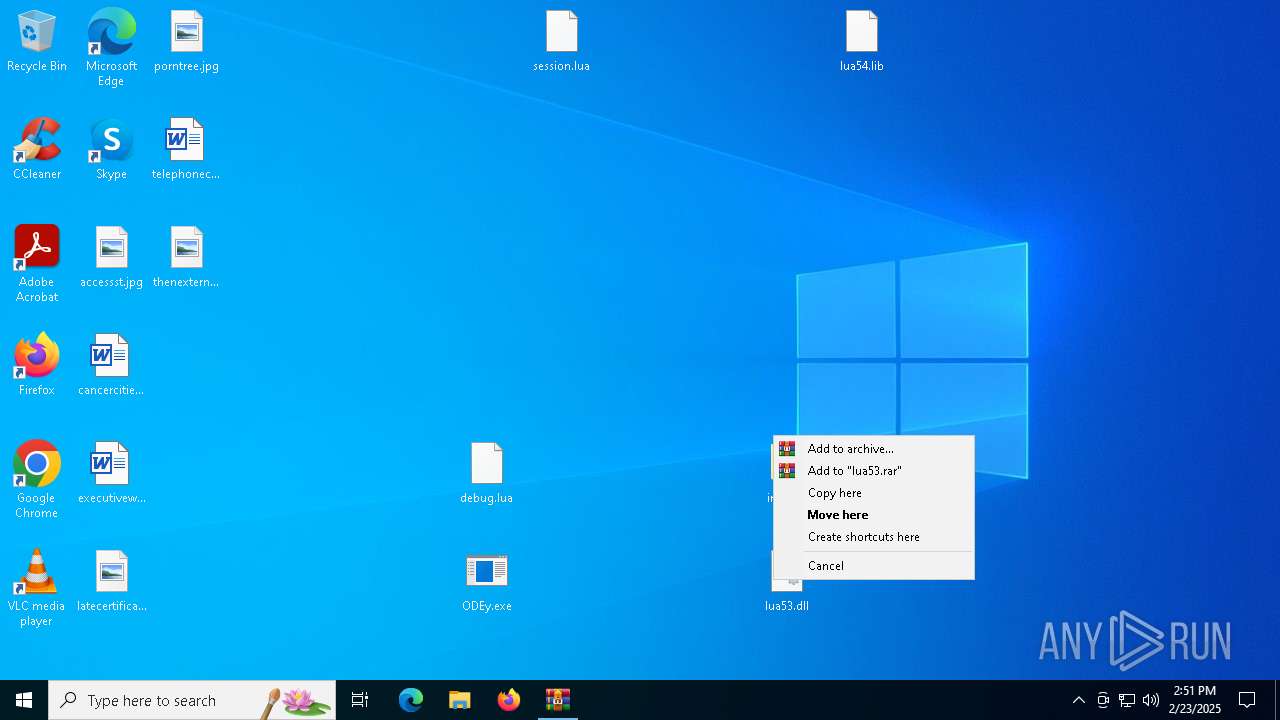Viewport: 1280px width, 720px height.
Task: Select the session.lua file on desktop
Action: point(561,42)
